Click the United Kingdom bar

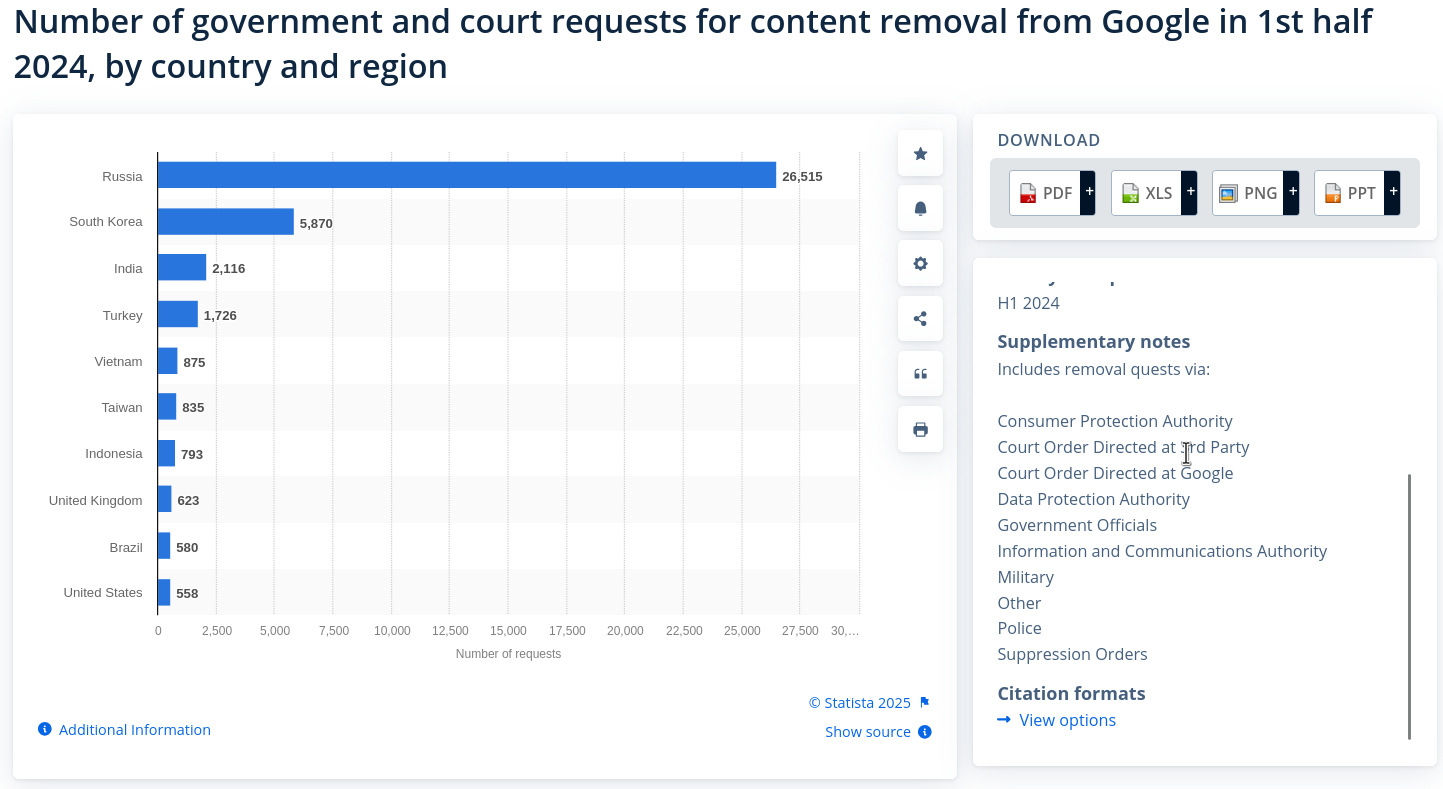pos(165,499)
